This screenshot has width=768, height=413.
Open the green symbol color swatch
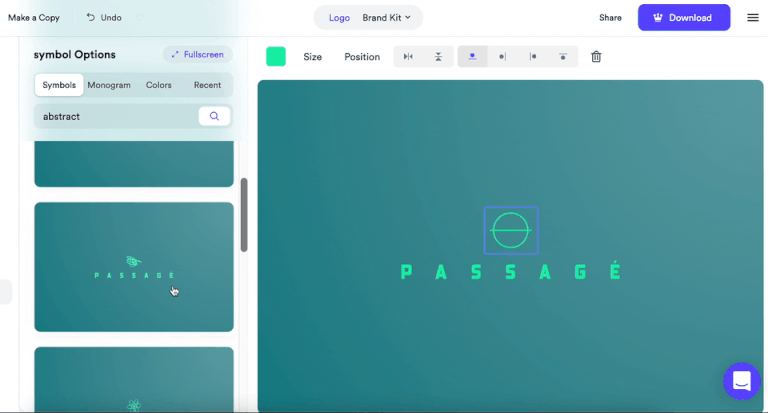(x=276, y=56)
